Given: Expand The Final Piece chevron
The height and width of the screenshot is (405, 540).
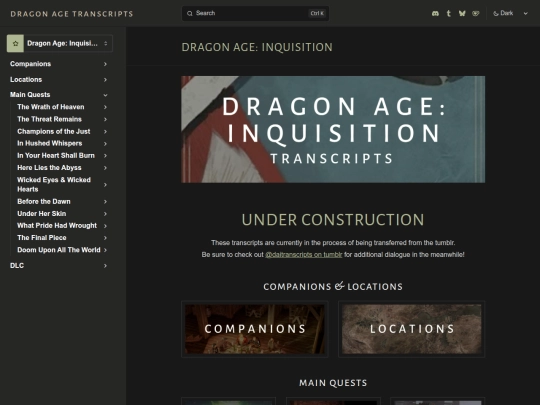Looking at the screenshot, I should (x=105, y=238).
